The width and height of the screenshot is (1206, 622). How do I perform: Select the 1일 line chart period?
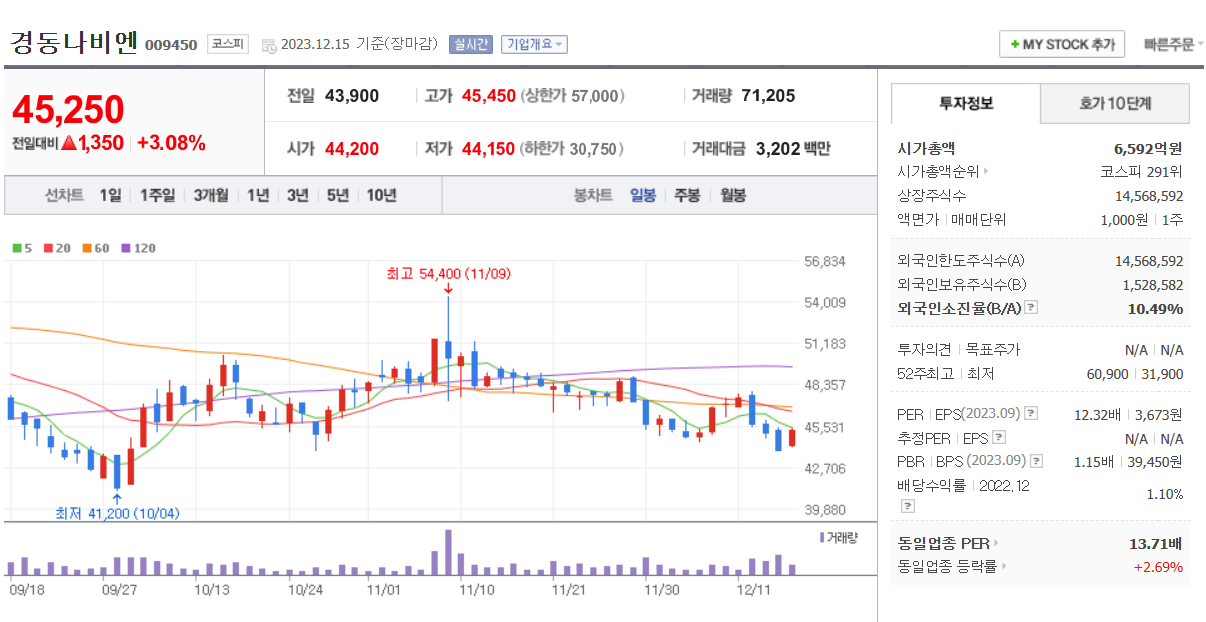110,195
